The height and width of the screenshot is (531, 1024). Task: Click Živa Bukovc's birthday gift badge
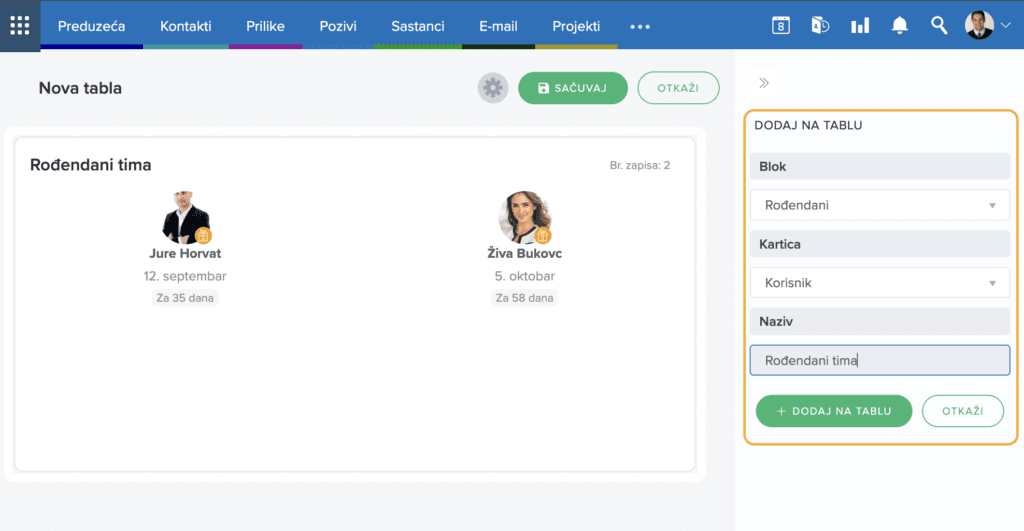543,235
